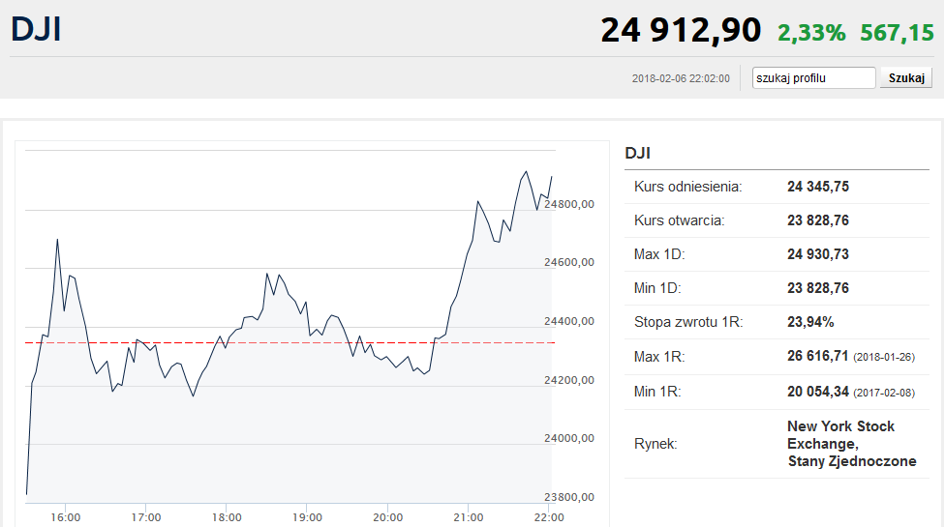The width and height of the screenshot is (945, 527).
Task: Select the Max 1D value 24 930,73
Action: [818, 255]
